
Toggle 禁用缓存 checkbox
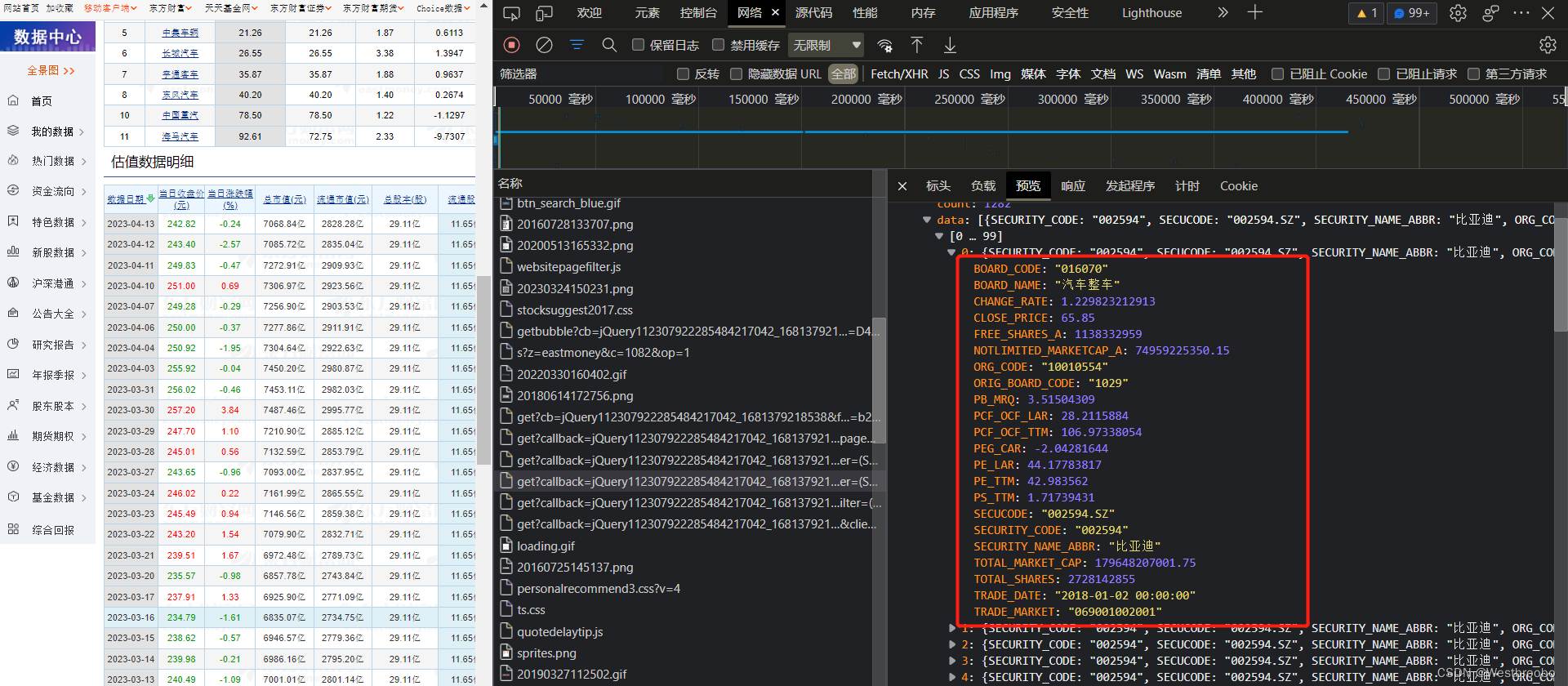click(719, 45)
